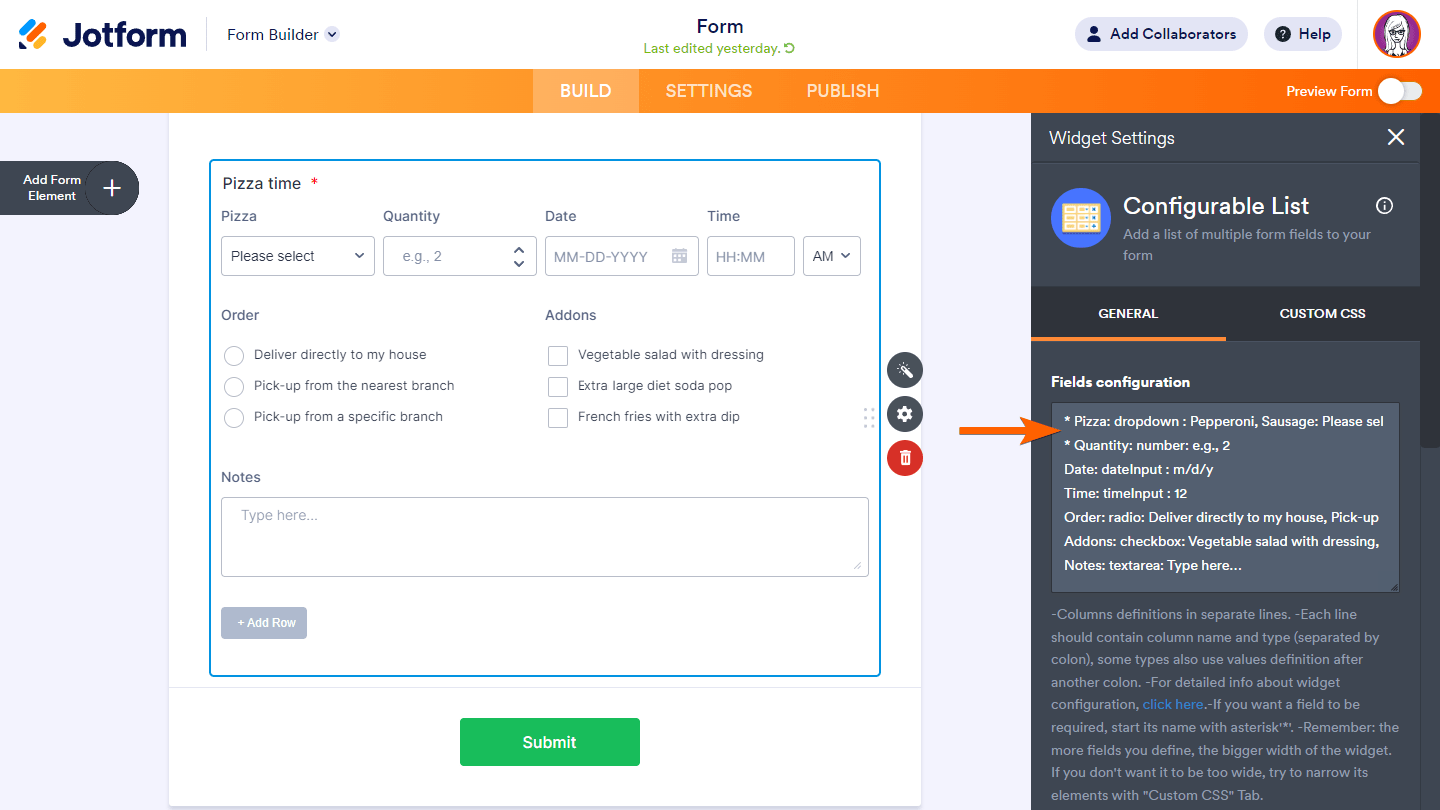Open the Pizza 'Please select' dropdown

[x=298, y=256]
